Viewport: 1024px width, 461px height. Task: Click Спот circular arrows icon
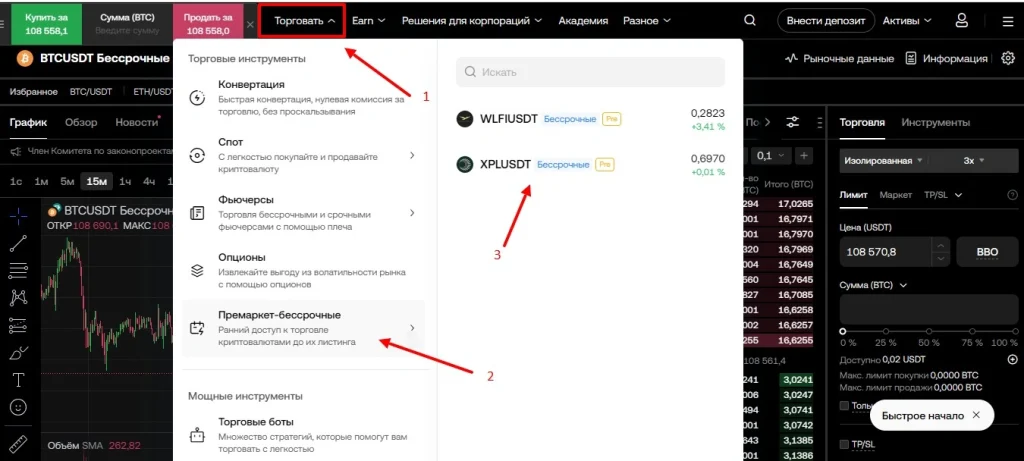pyautogui.click(x=197, y=155)
